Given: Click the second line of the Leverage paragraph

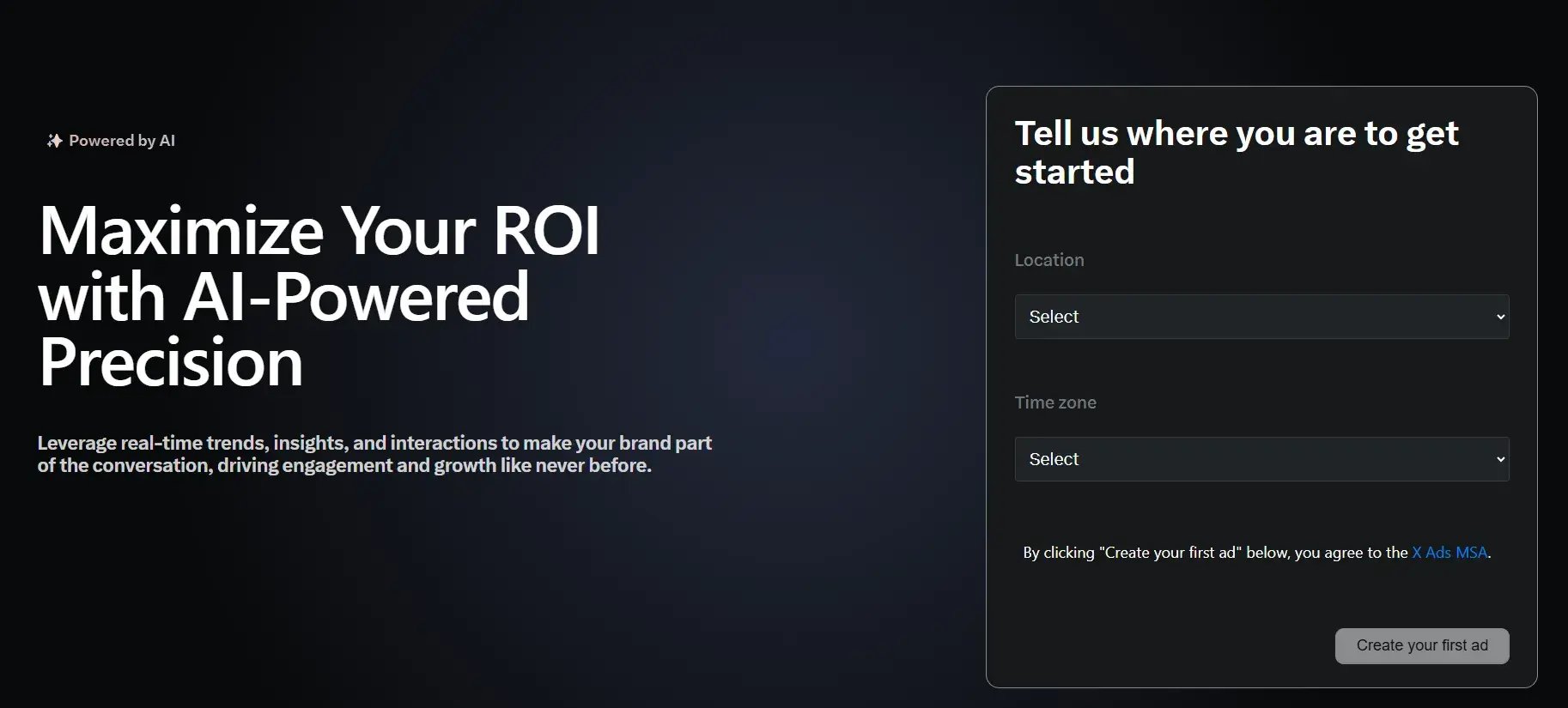Looking at the screenshot, I should [x=344, y=466].
